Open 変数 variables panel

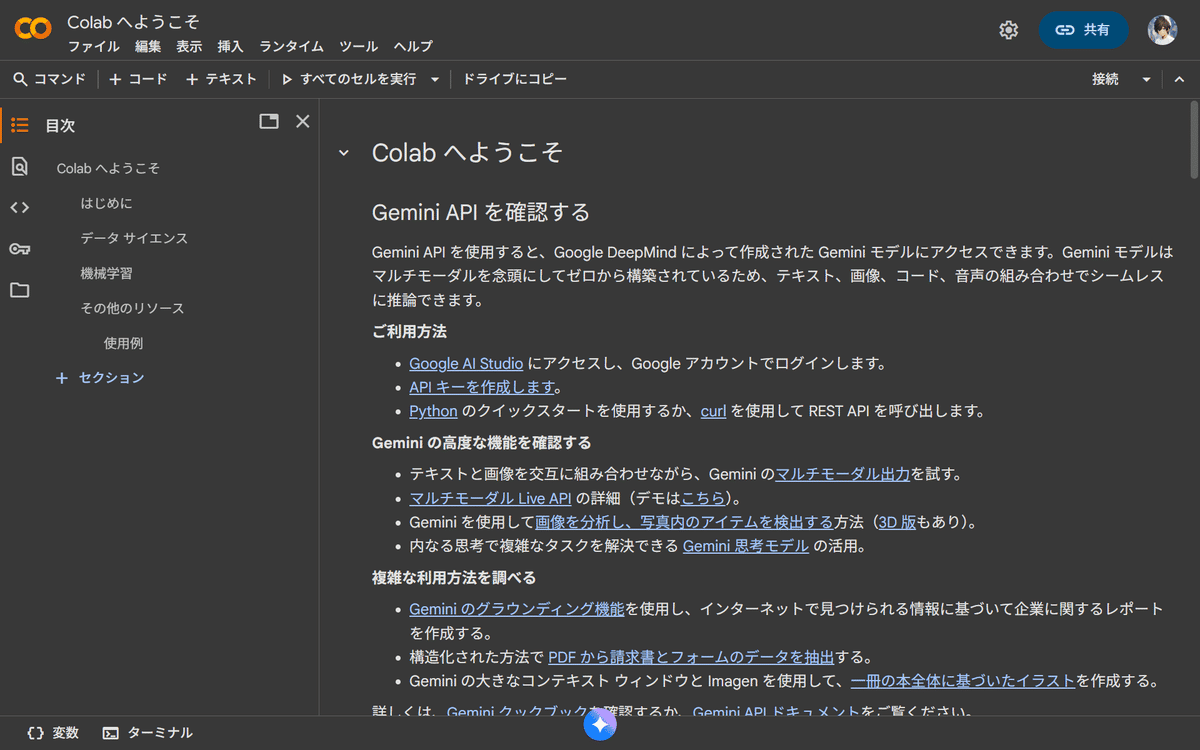[53, 733]
